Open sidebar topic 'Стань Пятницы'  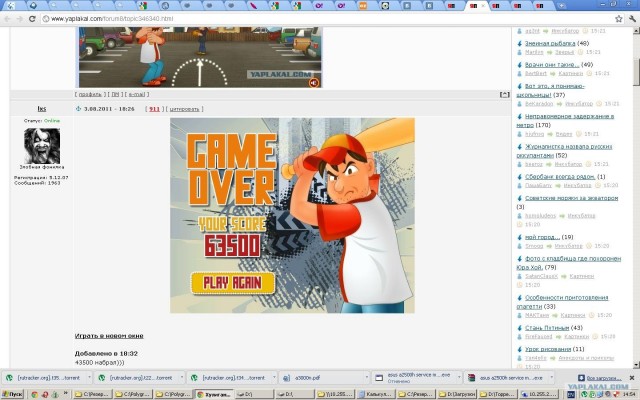pyautogui.click(x=547, y=328)
